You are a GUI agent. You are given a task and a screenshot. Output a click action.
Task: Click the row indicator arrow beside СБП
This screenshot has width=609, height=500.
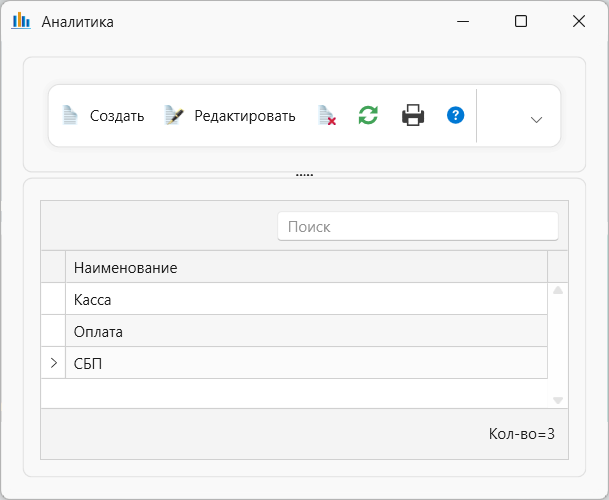[x=54, y=363]
